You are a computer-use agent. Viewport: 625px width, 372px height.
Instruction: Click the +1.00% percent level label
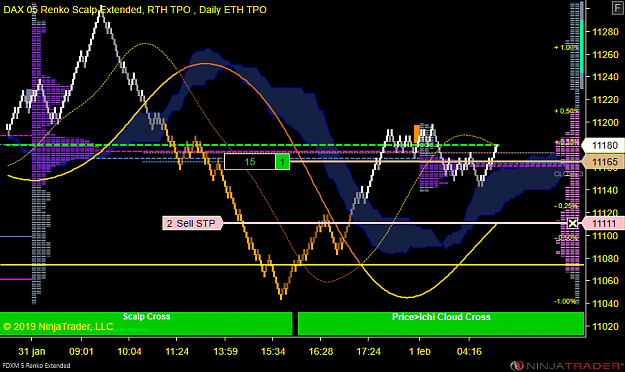566,47
